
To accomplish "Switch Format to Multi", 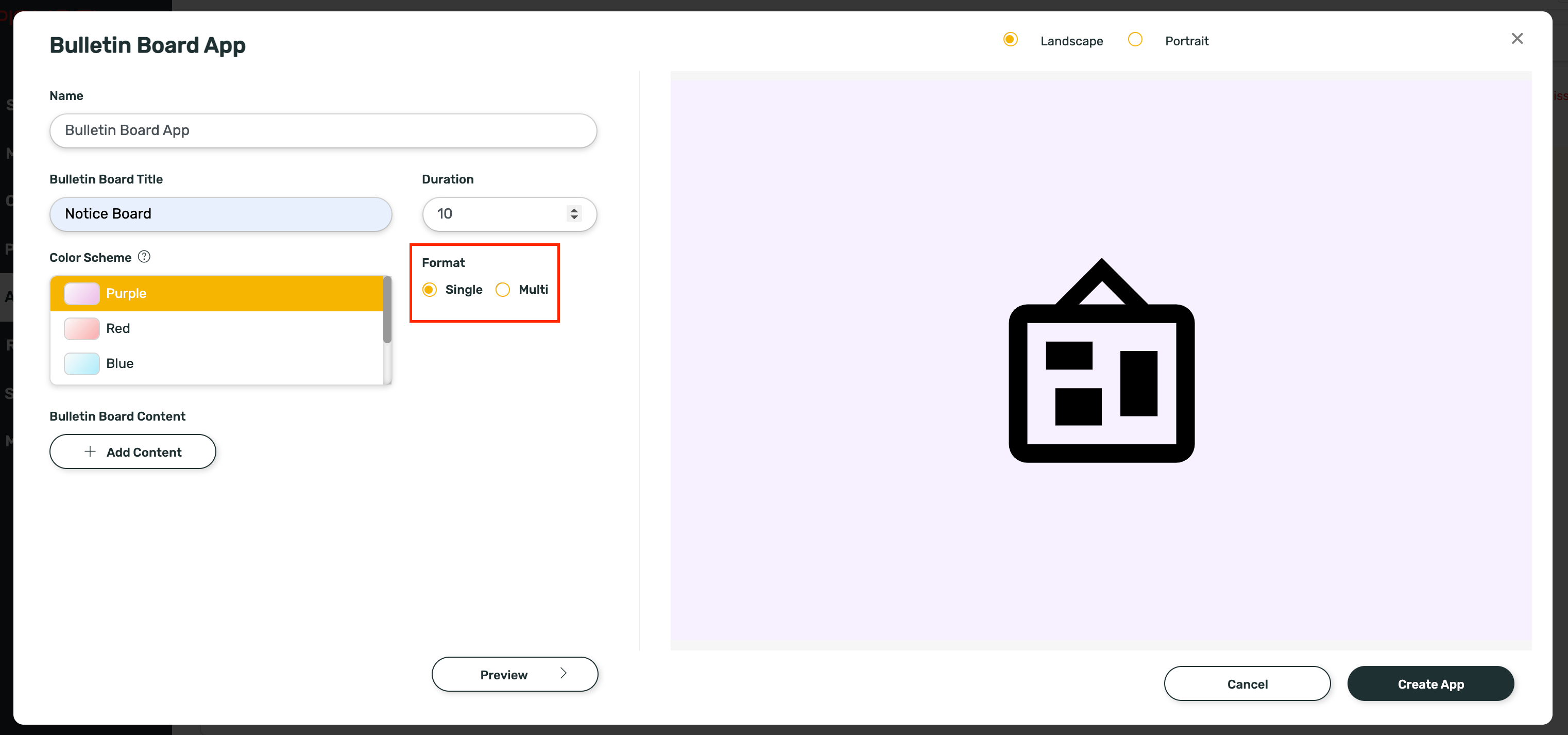I will point(502,290).
